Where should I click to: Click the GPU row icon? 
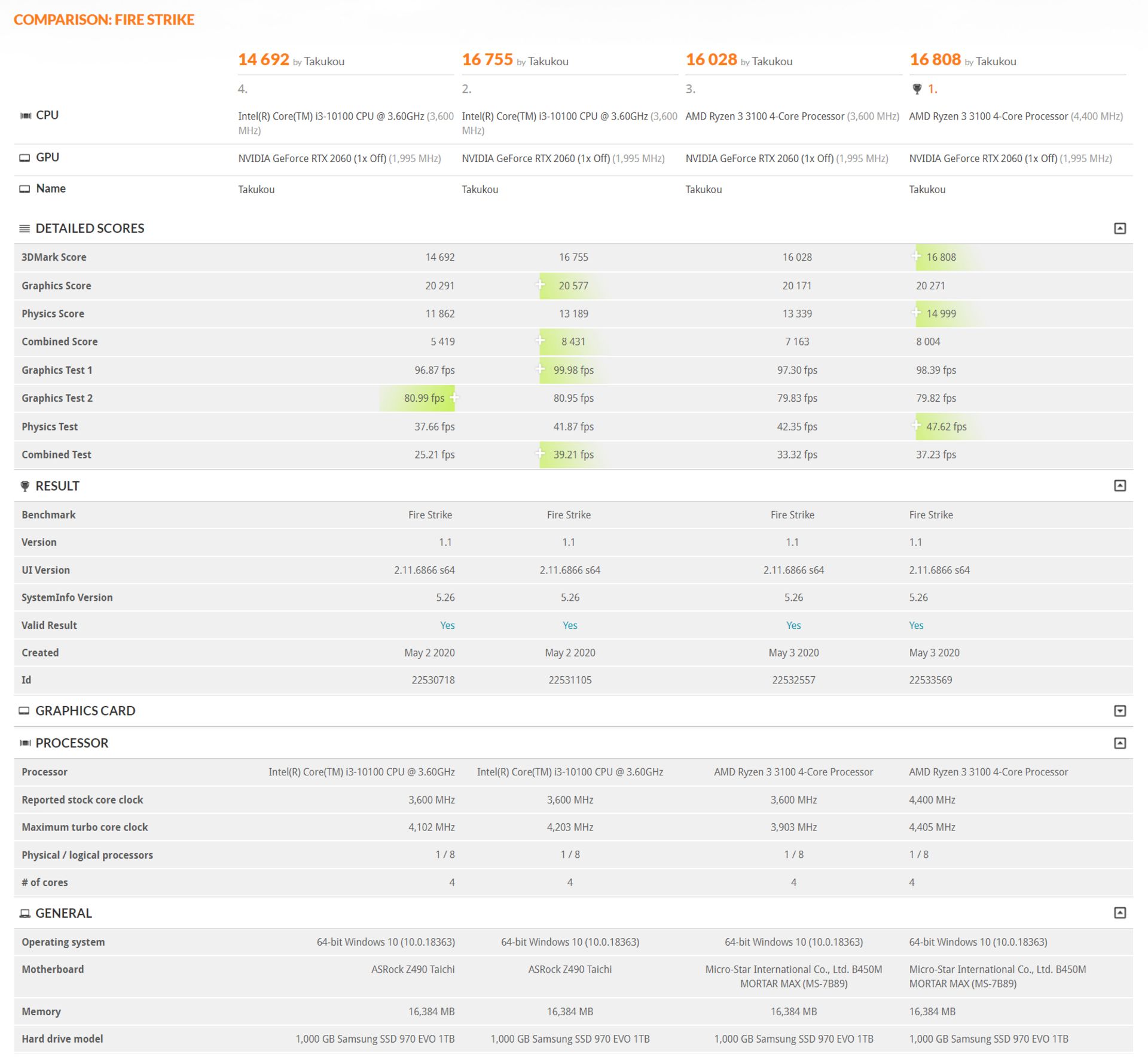(x=25, y=157)
